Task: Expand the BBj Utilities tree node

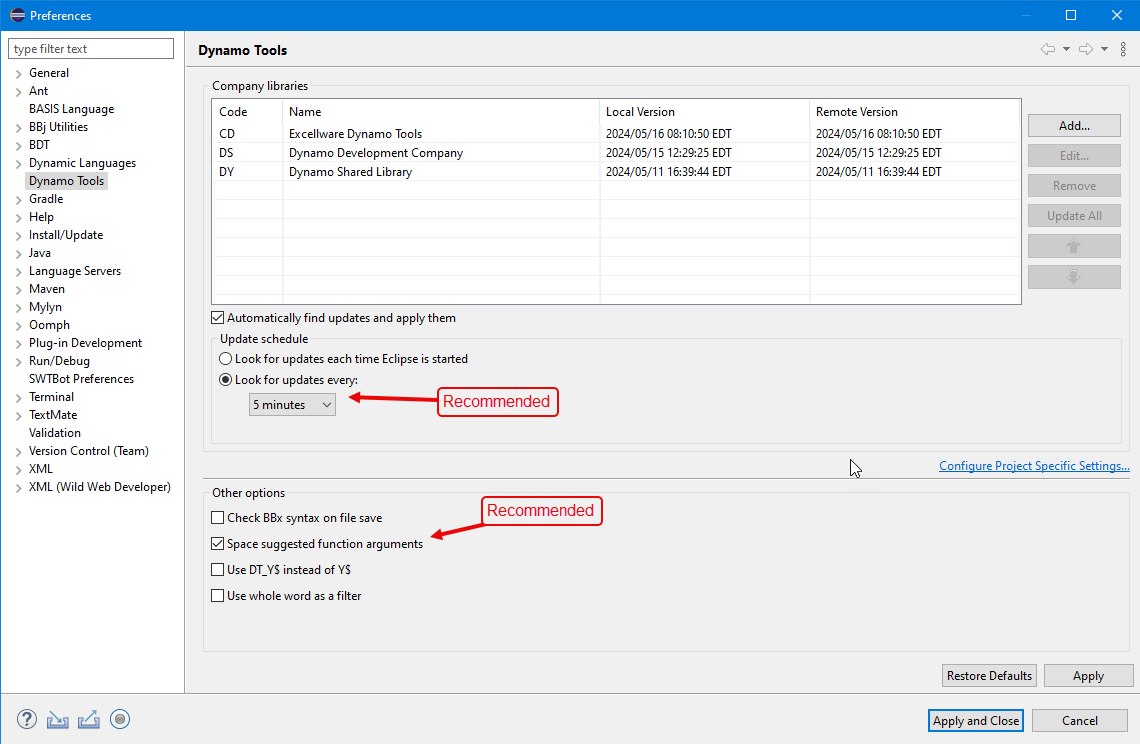Action: pos(18,127)
